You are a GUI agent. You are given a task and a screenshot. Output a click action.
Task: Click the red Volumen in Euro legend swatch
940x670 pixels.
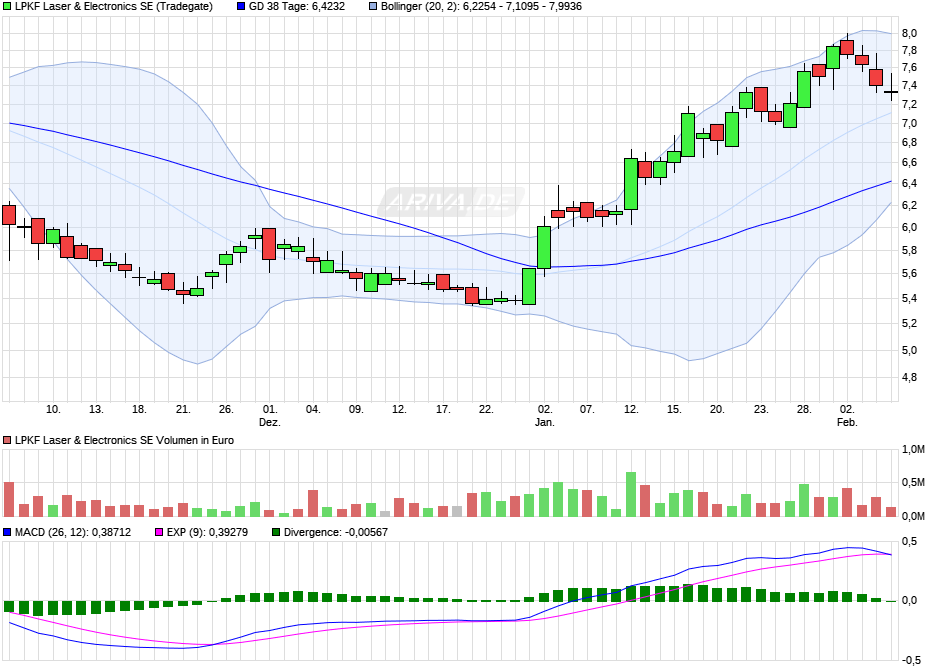(7, 440)
